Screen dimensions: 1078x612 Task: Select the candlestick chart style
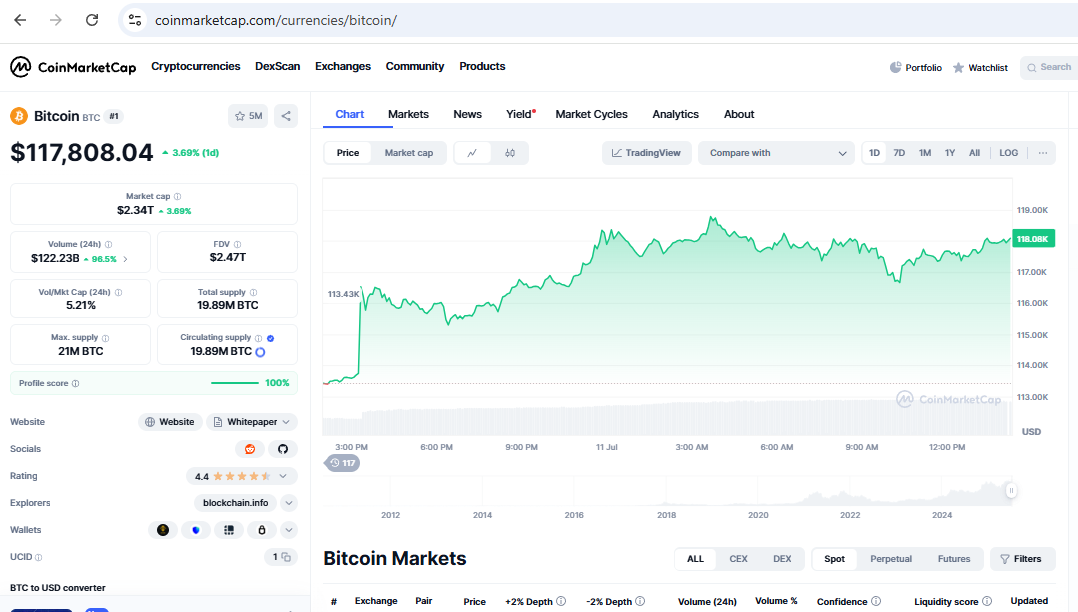pyautogui.click(x=510, y=153)
